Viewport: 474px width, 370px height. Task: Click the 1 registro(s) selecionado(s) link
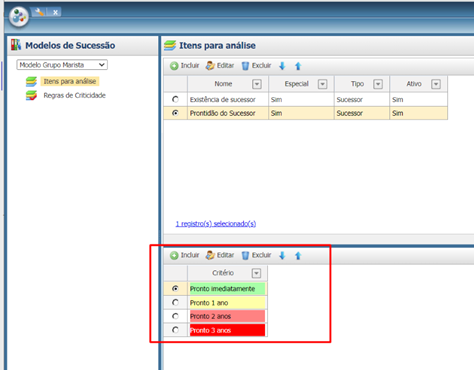(x=216, y=223)
